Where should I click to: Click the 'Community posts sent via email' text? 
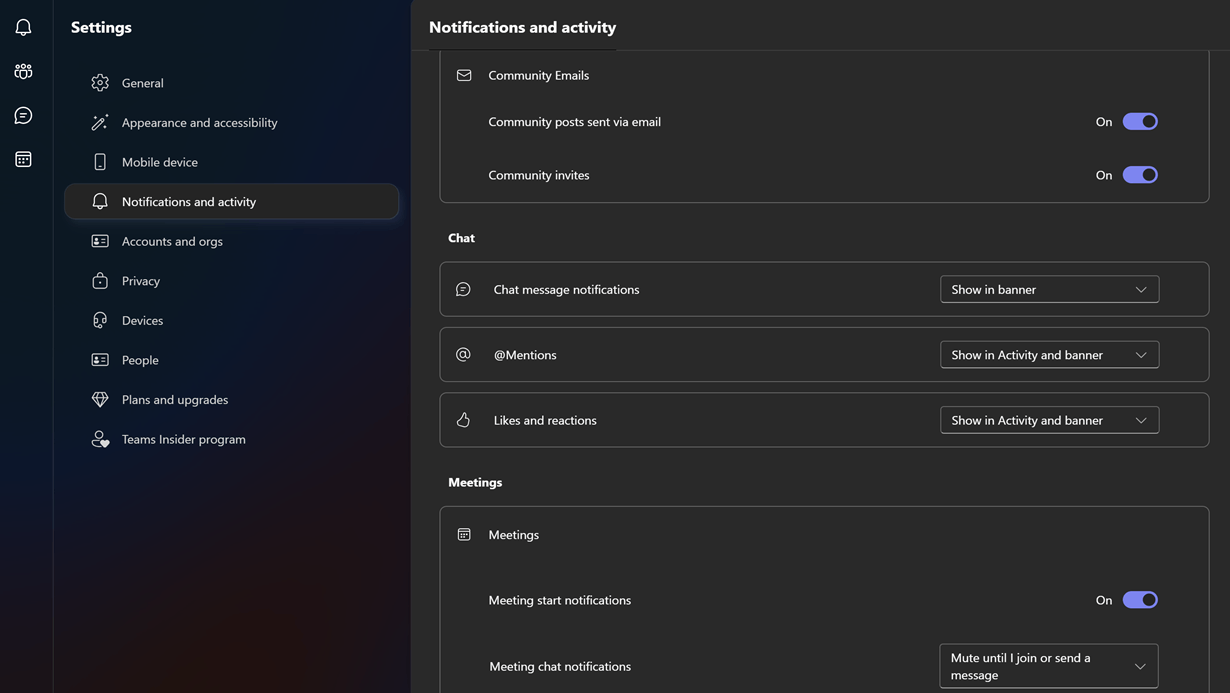tap(574, 121)
